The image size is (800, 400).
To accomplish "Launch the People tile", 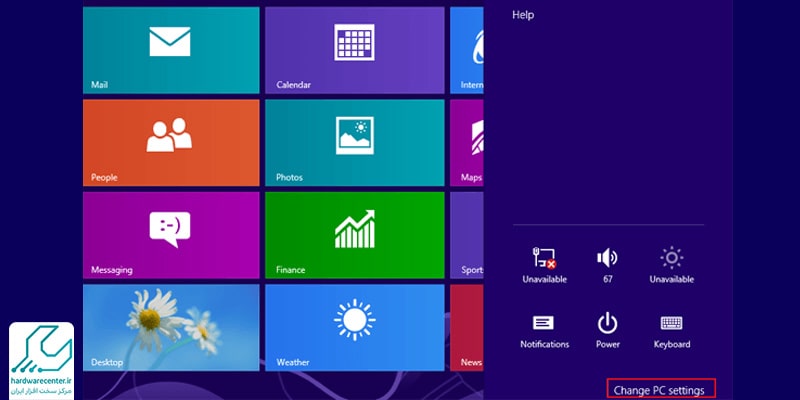I will click(x=171, y=143).
